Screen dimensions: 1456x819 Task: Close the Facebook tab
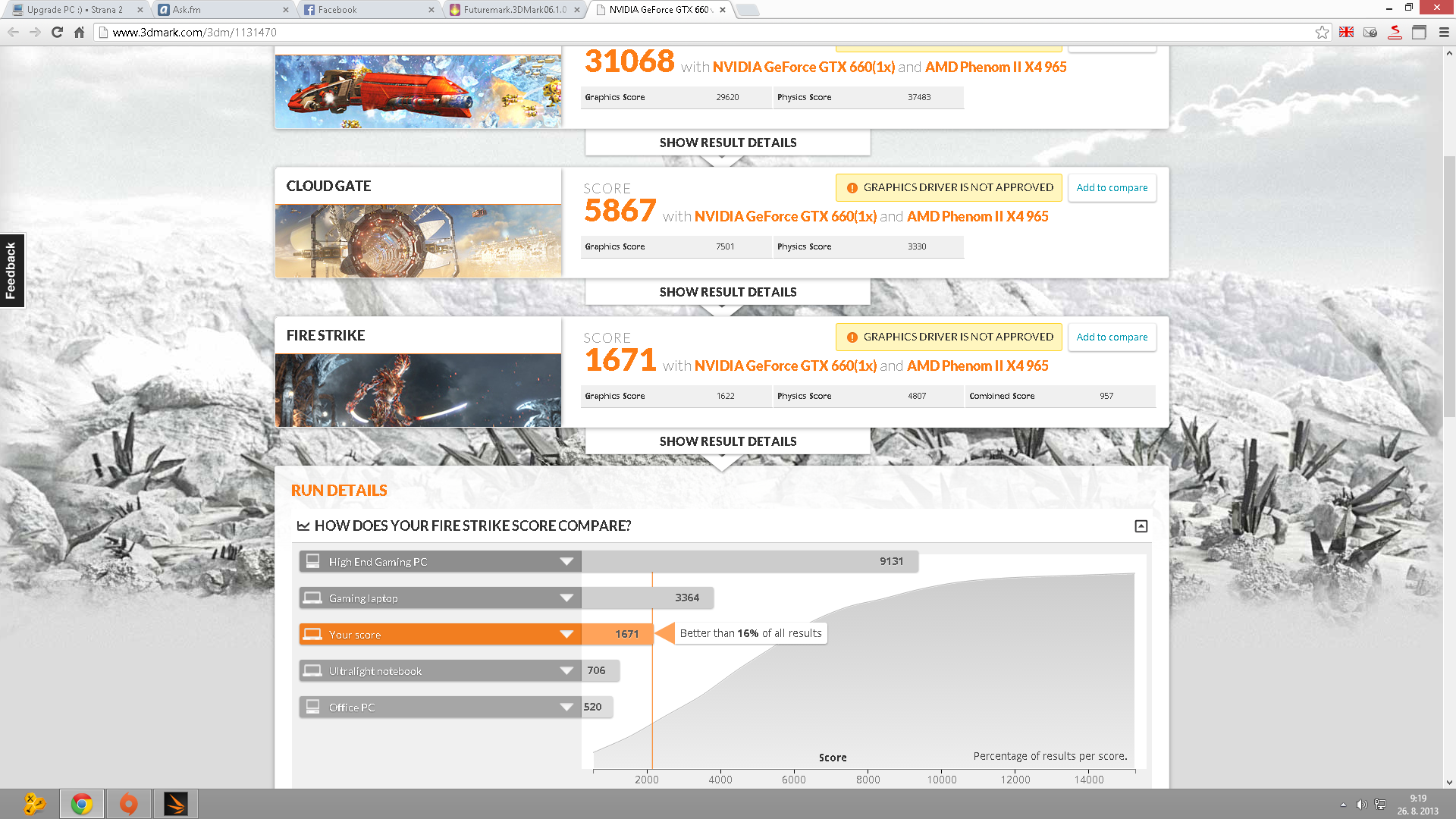431,10
